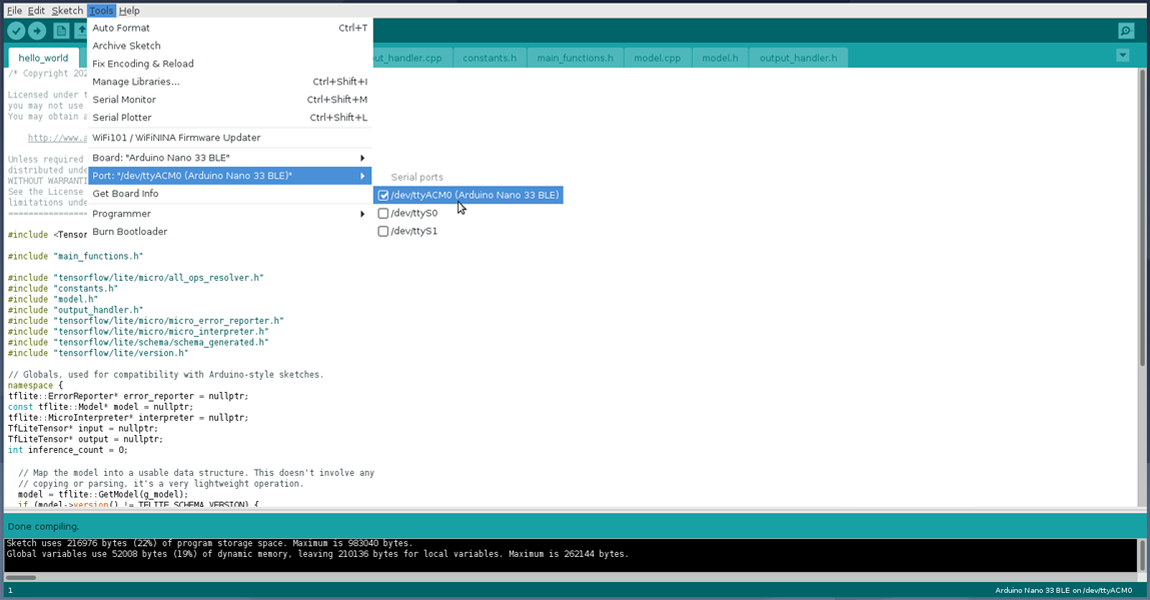Click the Open sketch icon
Viewport: 1150px width, 600px height.
[x=83, y=31]
